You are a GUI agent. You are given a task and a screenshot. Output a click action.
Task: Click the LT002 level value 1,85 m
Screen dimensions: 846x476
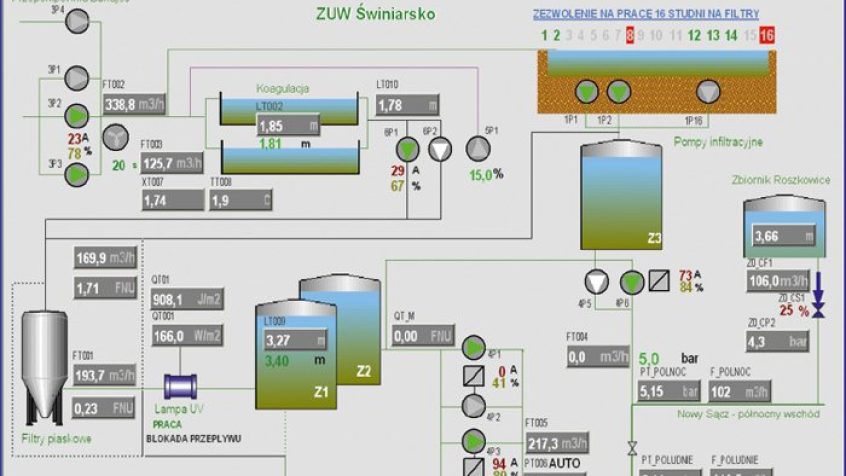[x=288, y=126]
